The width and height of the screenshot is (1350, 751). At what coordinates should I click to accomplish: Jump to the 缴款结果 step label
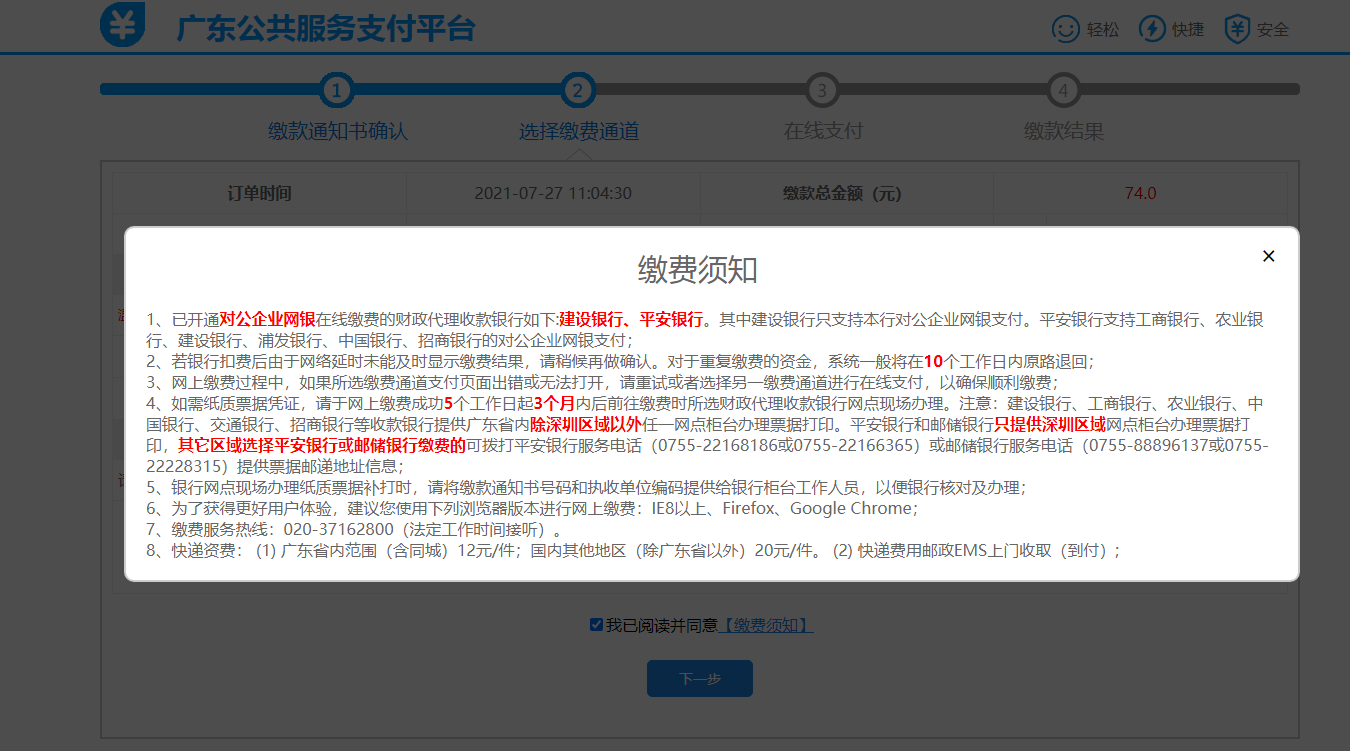[1063, 132]
